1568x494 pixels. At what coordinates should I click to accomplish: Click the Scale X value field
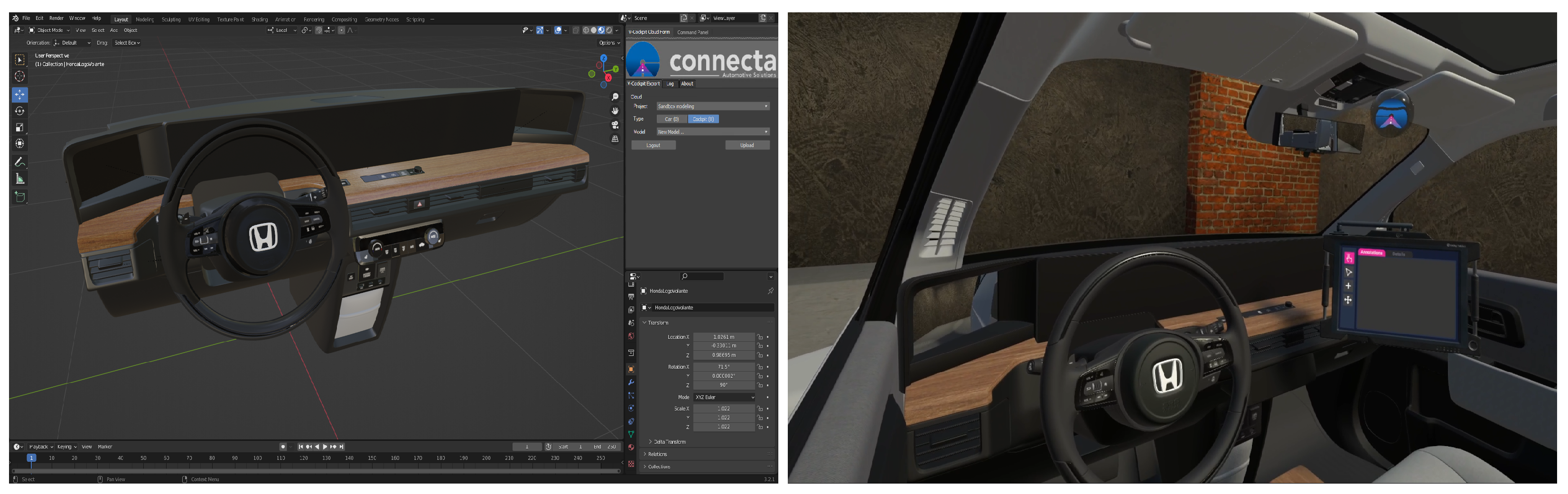723,409
